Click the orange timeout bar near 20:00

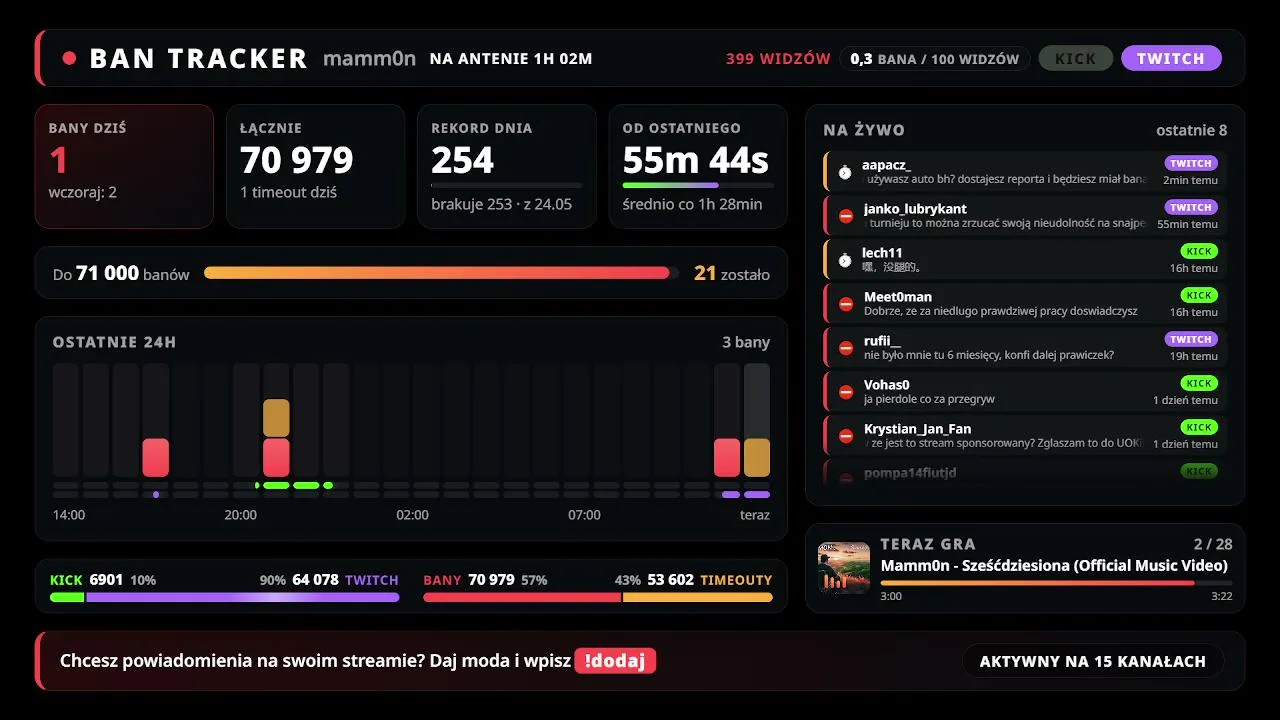[x=276, y=418]
